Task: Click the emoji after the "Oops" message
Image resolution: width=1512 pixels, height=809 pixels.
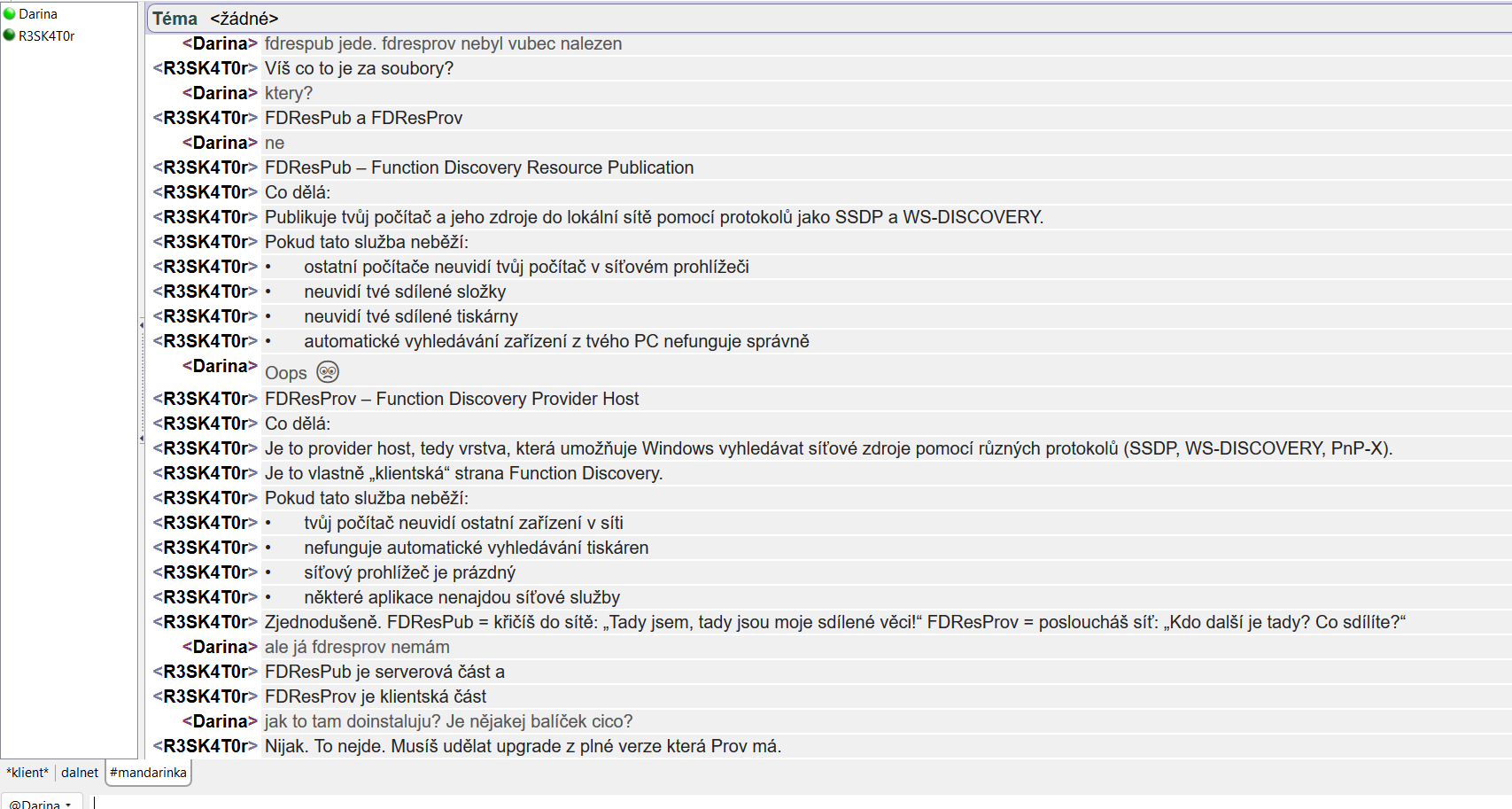Action: tap(328, 372)
